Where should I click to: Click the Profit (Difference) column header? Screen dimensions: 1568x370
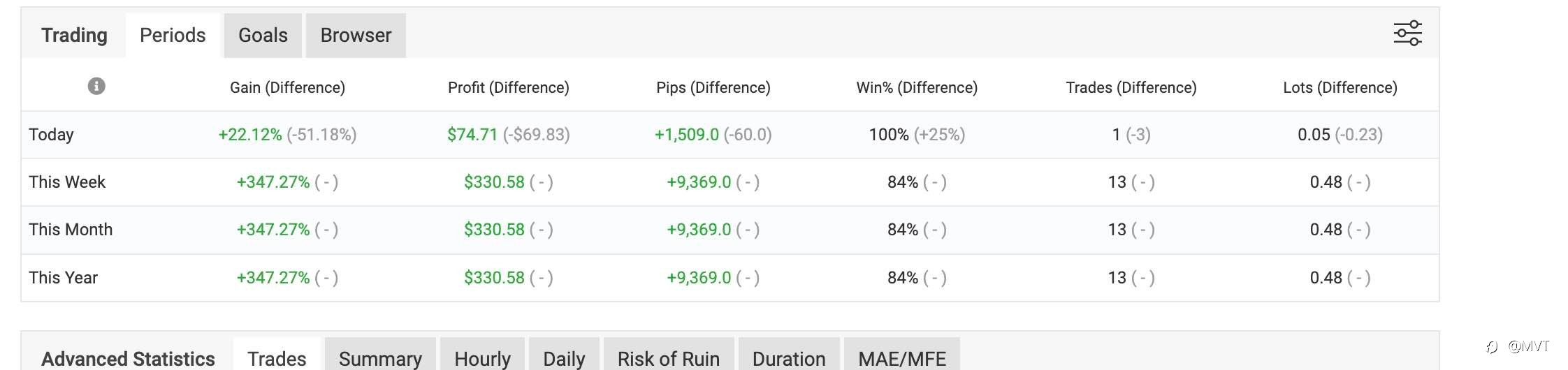click(508, 87)
